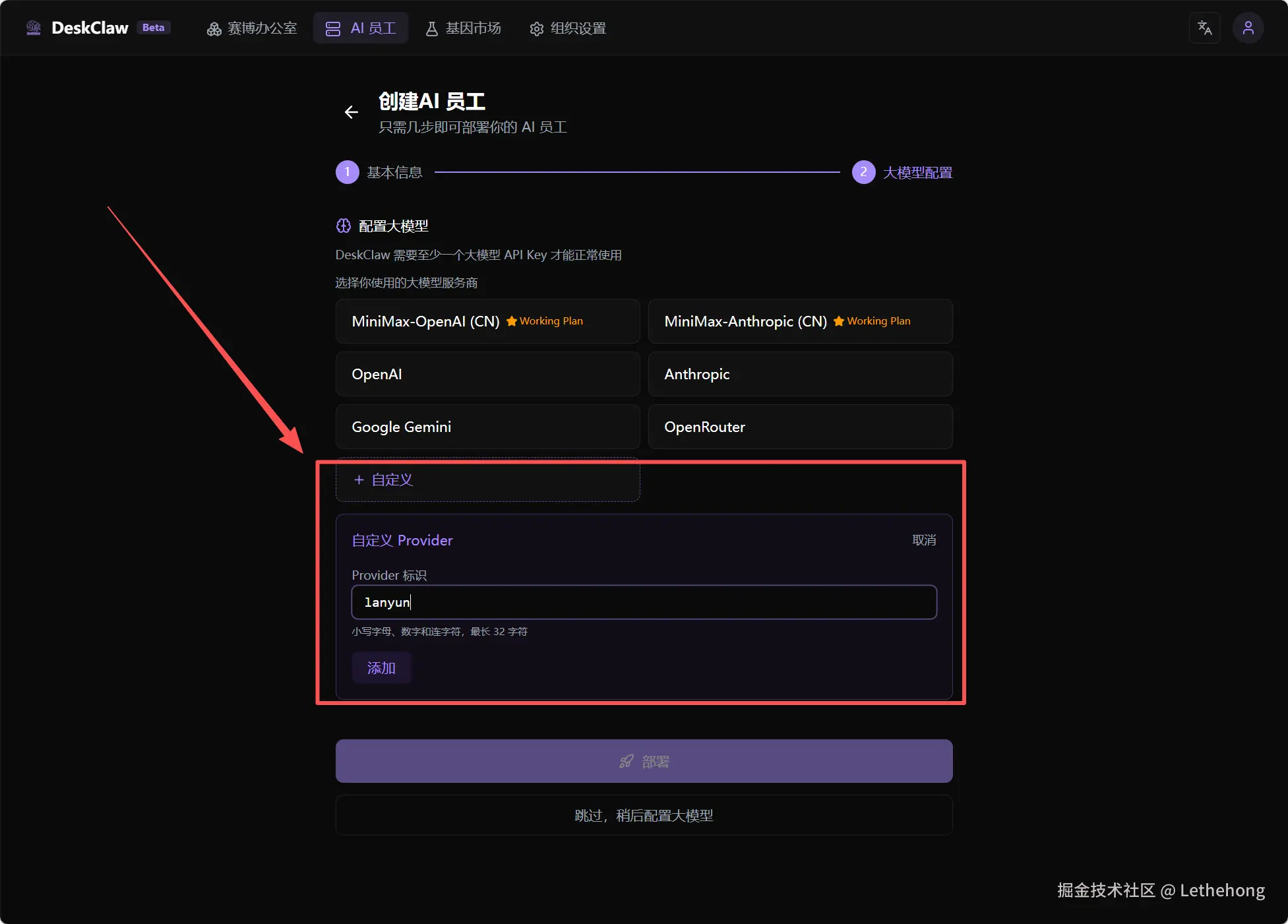Select the MiniMax-OpenAI (CN) provider
Screen dimensions: 1288x924
point(487,321)
